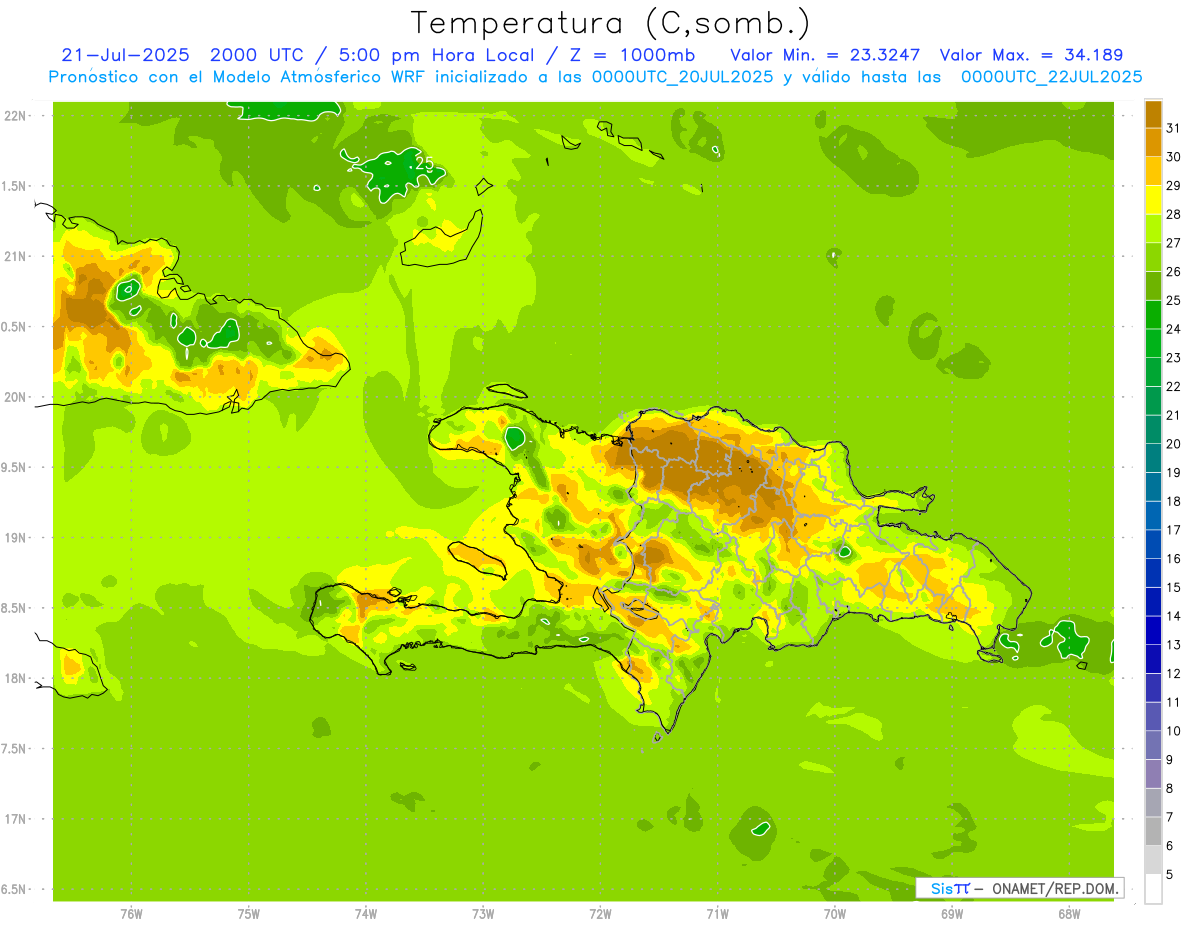The width and height of the screenshot is (1200, 927).
Task: Click 'Valor Min. = 23.3247' text
Action: [x=826, y=55]
